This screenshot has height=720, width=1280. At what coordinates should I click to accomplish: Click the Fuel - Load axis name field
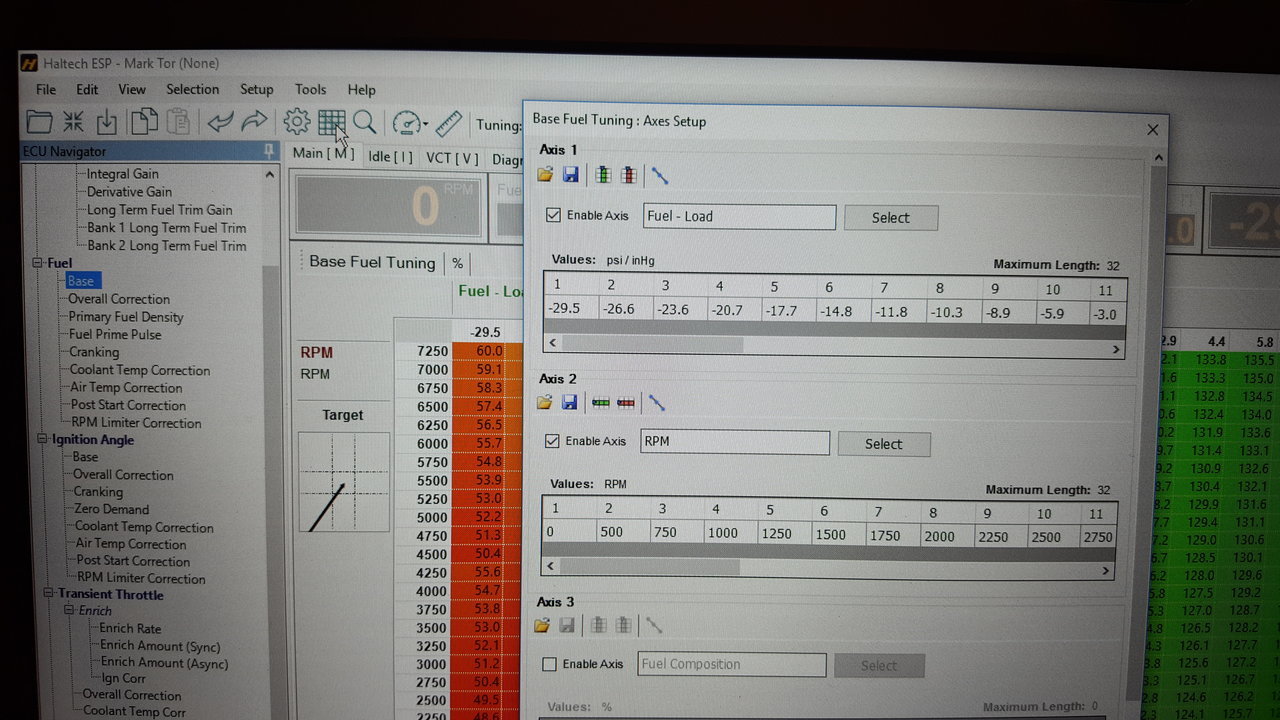pos(739,216)
